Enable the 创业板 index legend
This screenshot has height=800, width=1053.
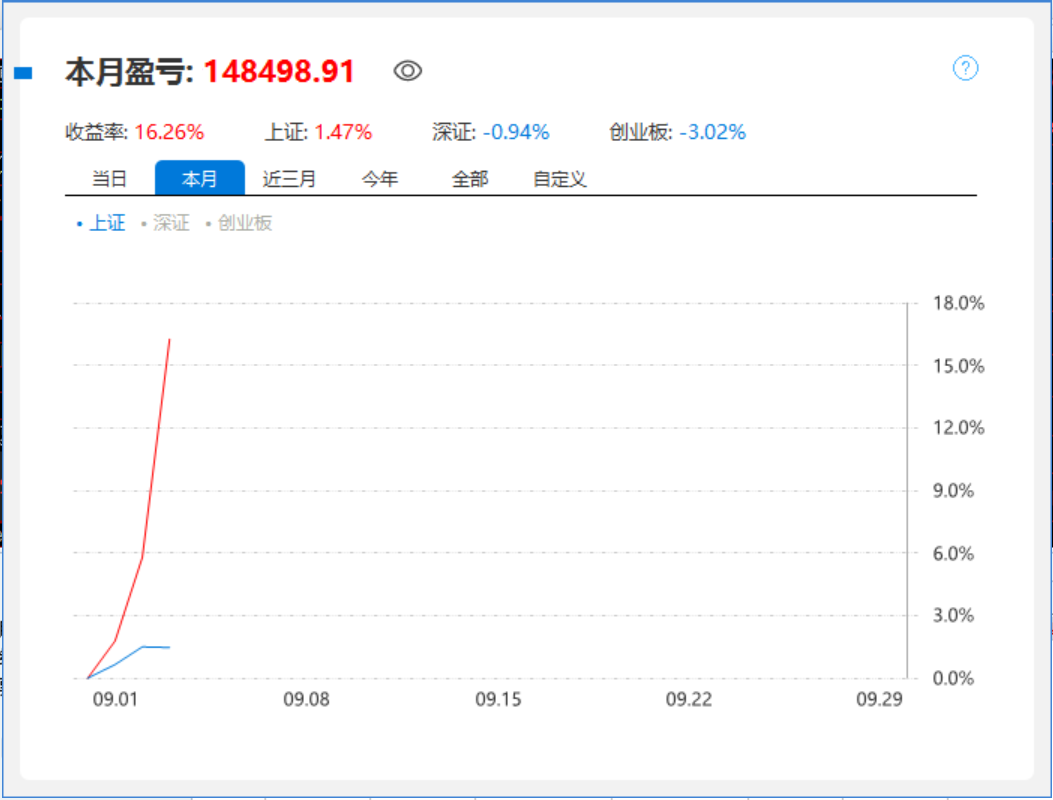tap(238, 223)
